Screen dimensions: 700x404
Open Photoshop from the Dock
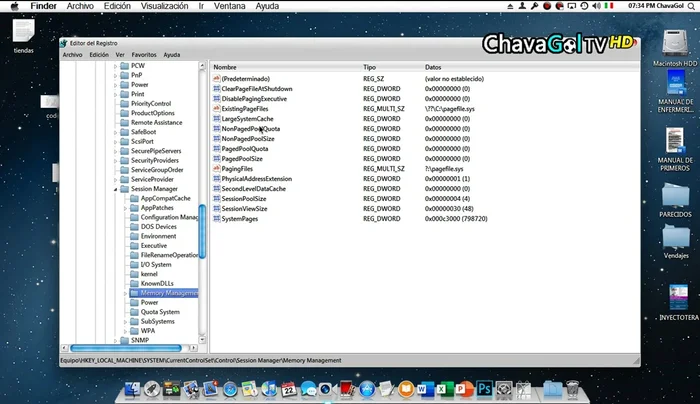484,389
